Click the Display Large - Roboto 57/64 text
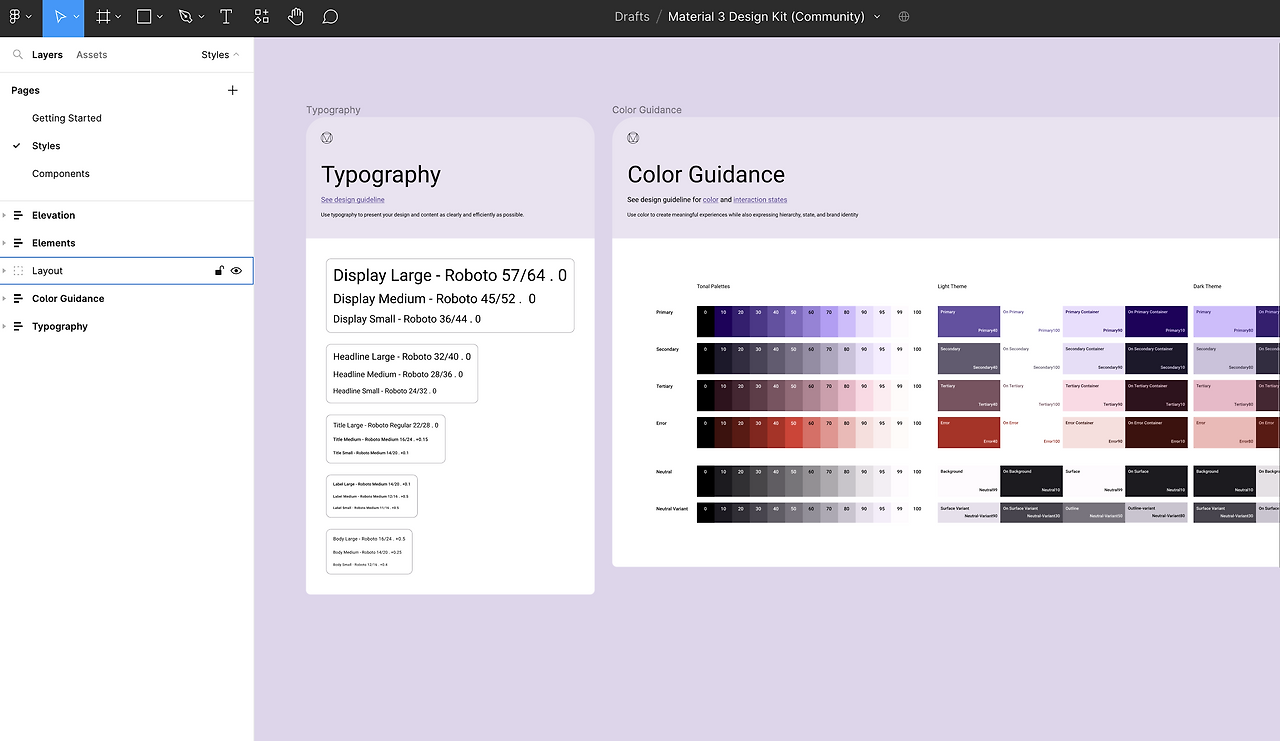This screenshot has height=741, width=1280. coord(450,275)
